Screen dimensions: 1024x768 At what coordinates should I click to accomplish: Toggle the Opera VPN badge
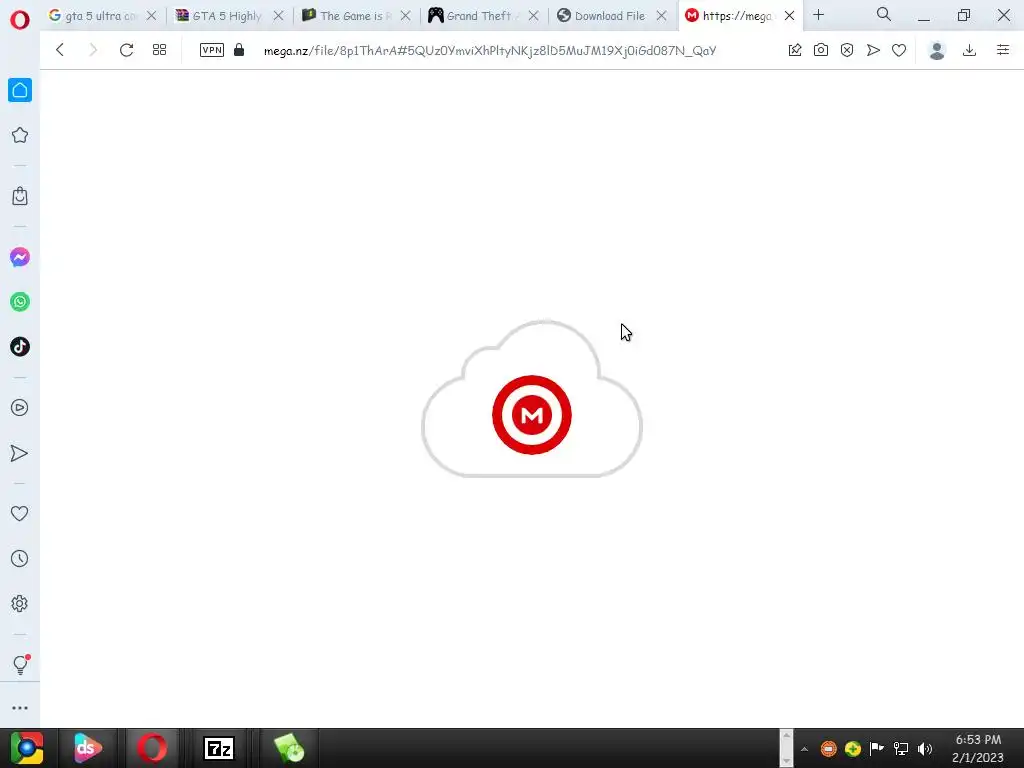(212, 50)
